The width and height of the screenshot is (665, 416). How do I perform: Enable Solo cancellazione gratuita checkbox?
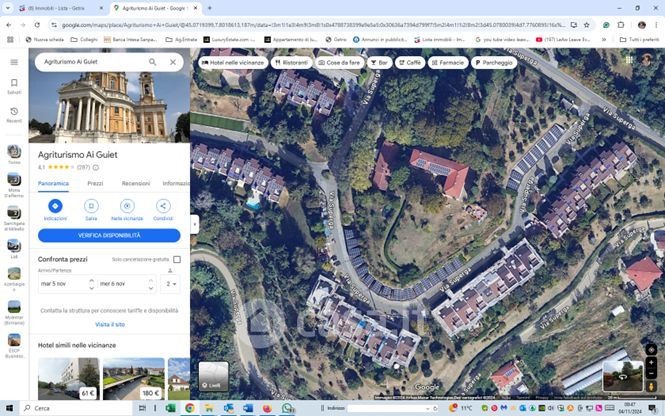(177, 259)
